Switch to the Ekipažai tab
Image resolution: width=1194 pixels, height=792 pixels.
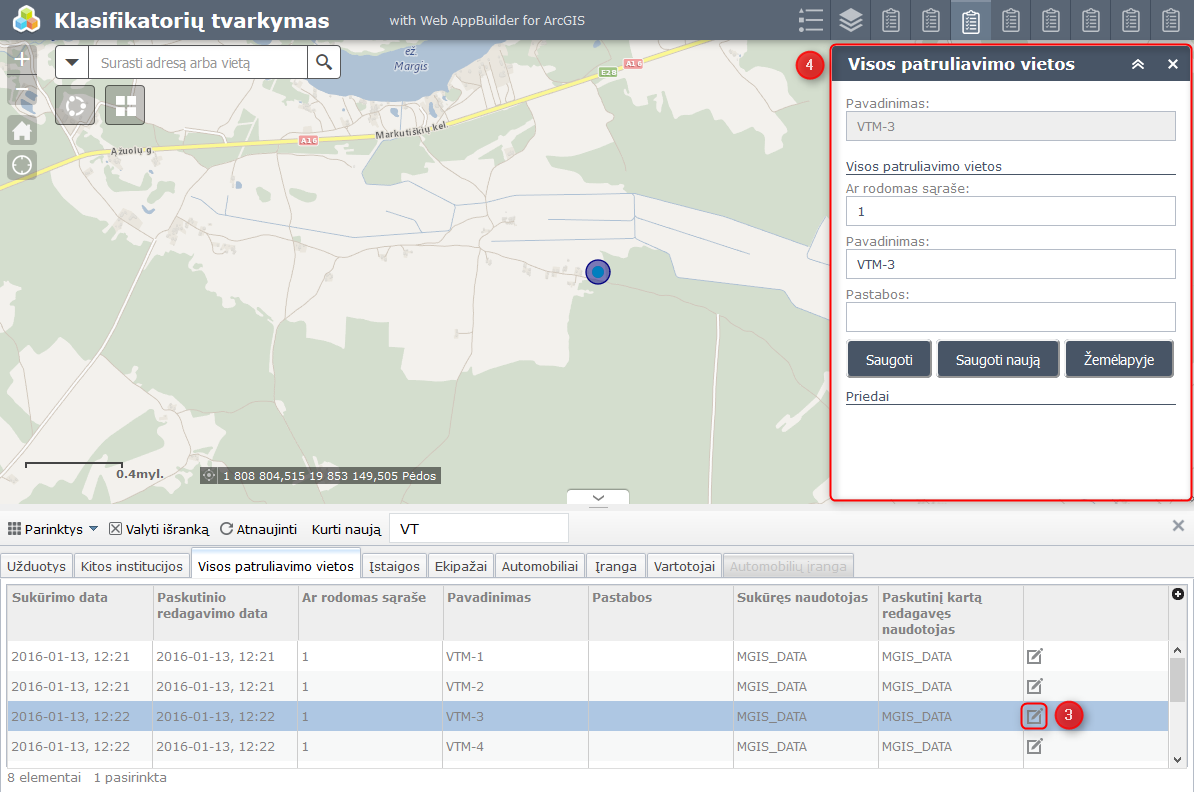point(460,566)
